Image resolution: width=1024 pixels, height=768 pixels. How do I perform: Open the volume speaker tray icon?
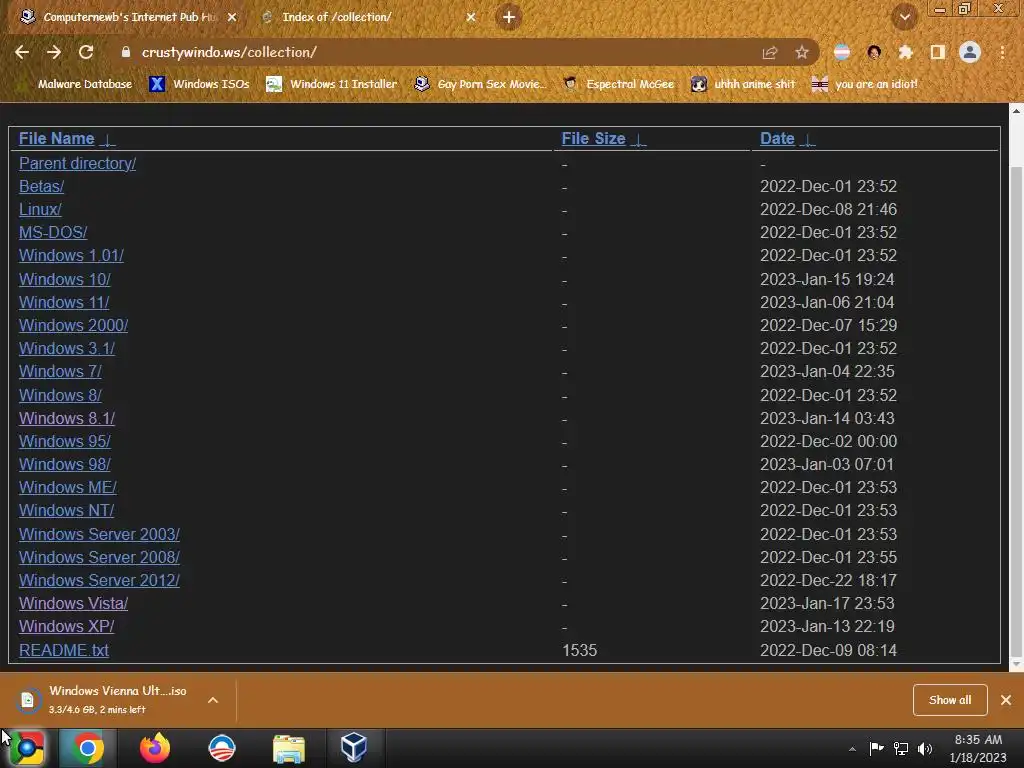(925, 748)
